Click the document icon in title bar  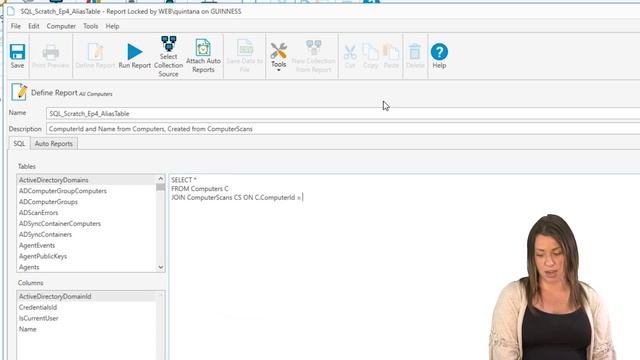(11, 11)
